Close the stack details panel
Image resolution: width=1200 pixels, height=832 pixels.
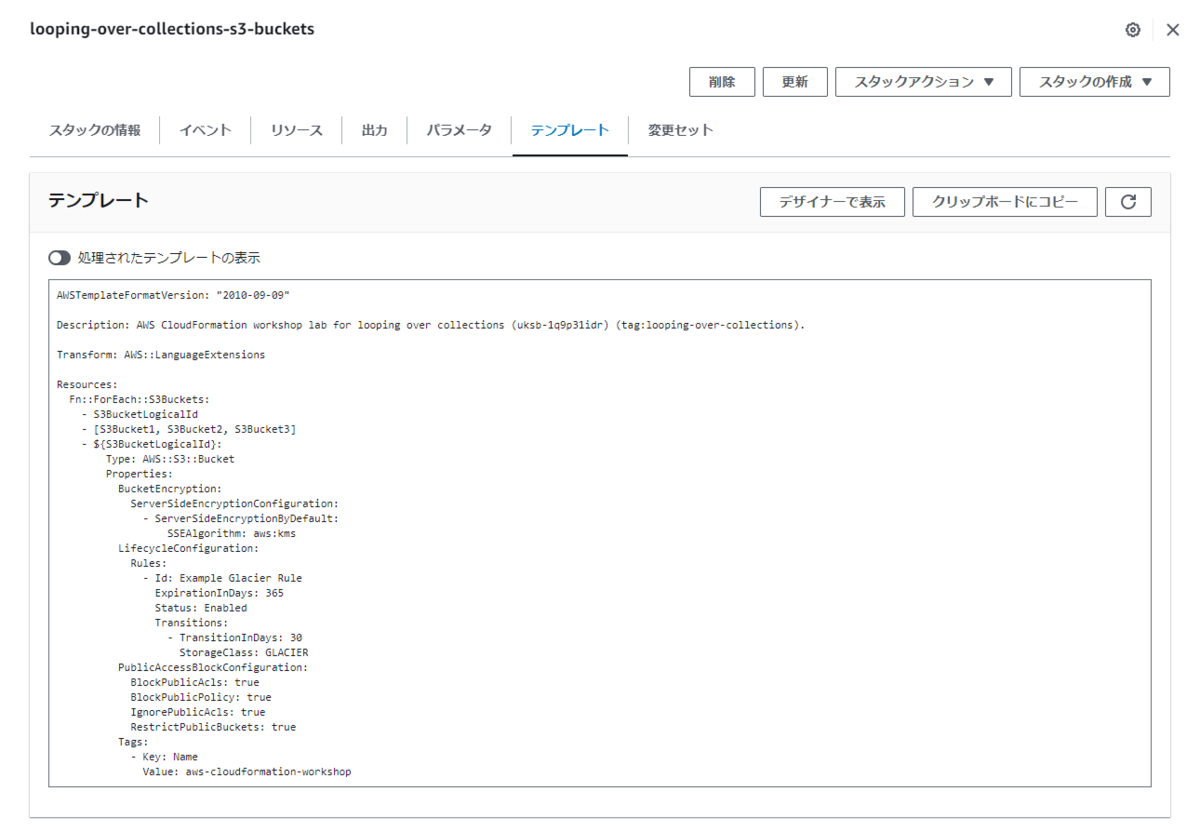click(1172, 30)
